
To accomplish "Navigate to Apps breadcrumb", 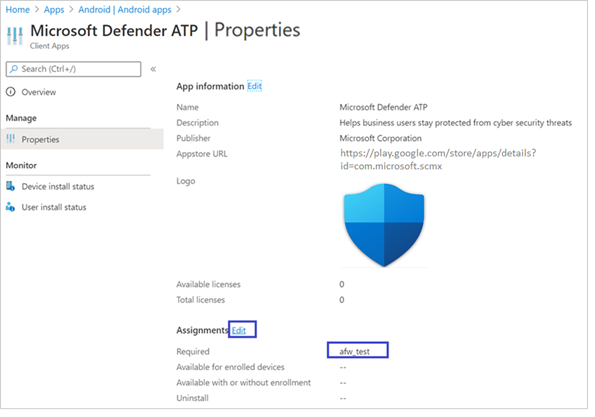I will pos(54,9).
